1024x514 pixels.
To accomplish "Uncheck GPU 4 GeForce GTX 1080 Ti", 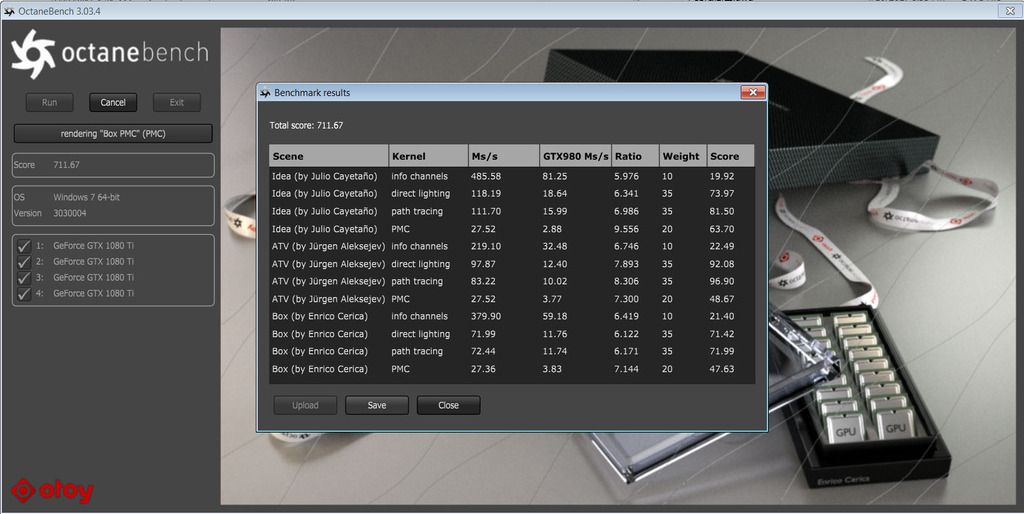I will click(x=24, y=294).
